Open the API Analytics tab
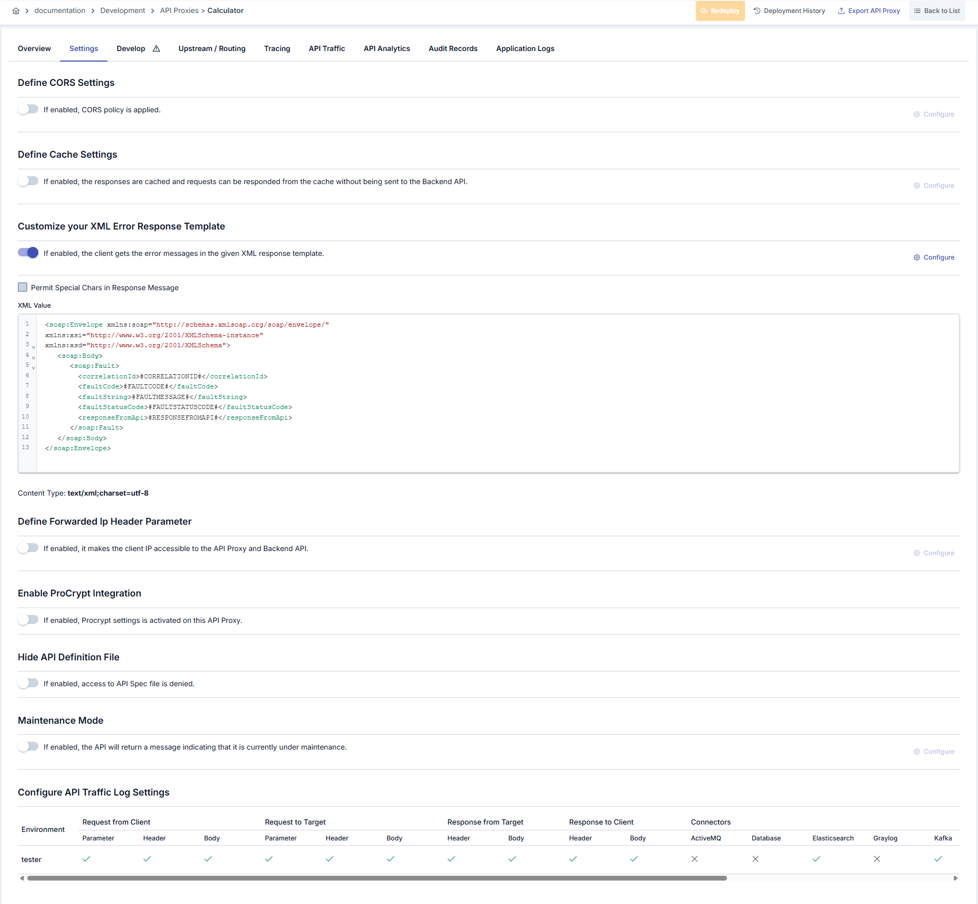 point(386,48)
